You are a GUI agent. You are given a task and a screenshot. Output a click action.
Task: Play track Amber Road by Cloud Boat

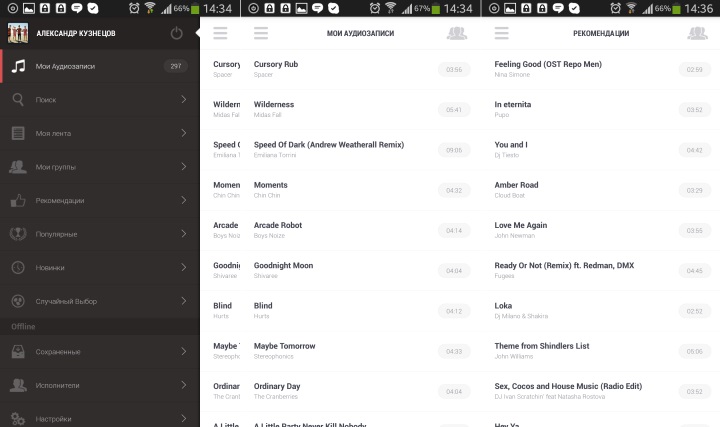tap(601, 190)
